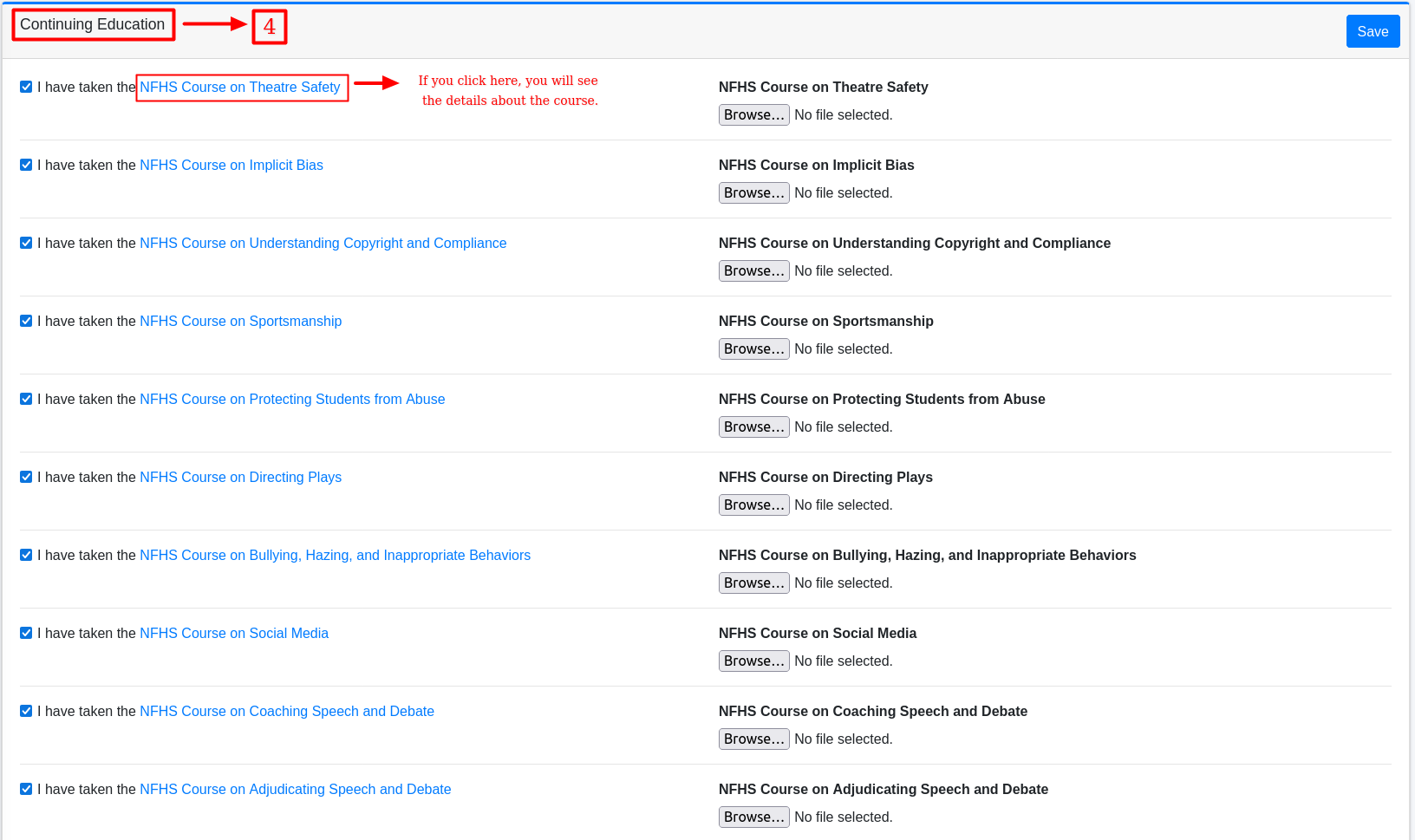Click the Continuing Education section heading
1415x840 pixels.
pyautogui.click(x=93, y=24)
